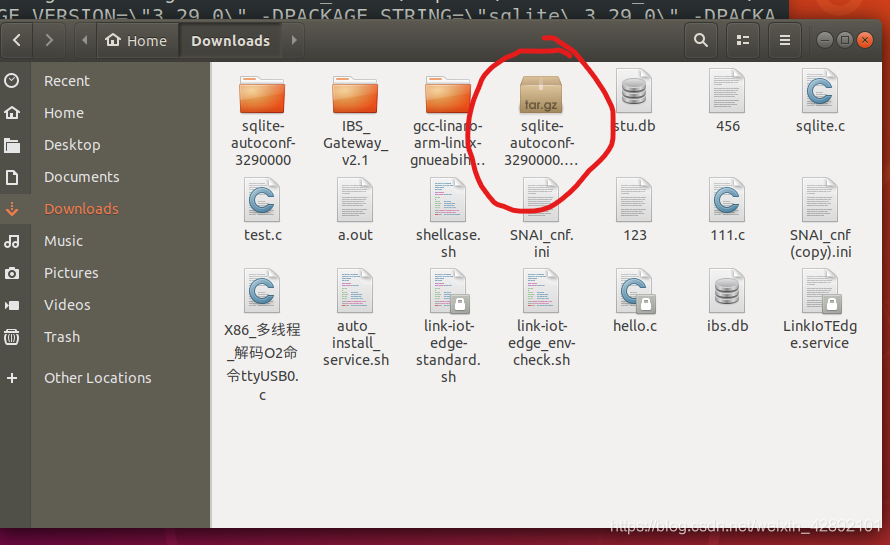This screenshot has width=890, height=545.
Task: Select the link-iot-edge_env-check.sh script
Action: [541, 318]
